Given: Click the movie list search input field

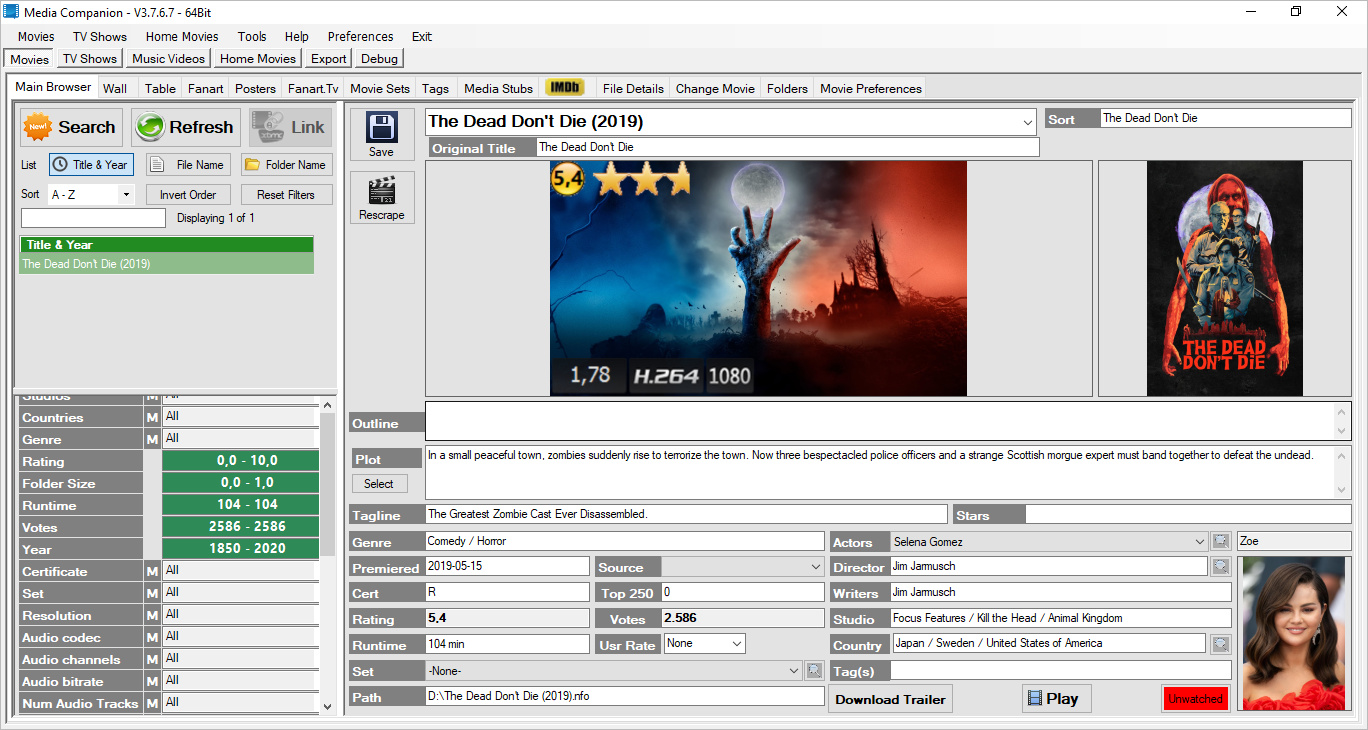Looking at the screenshot, I should click(93, 218).
